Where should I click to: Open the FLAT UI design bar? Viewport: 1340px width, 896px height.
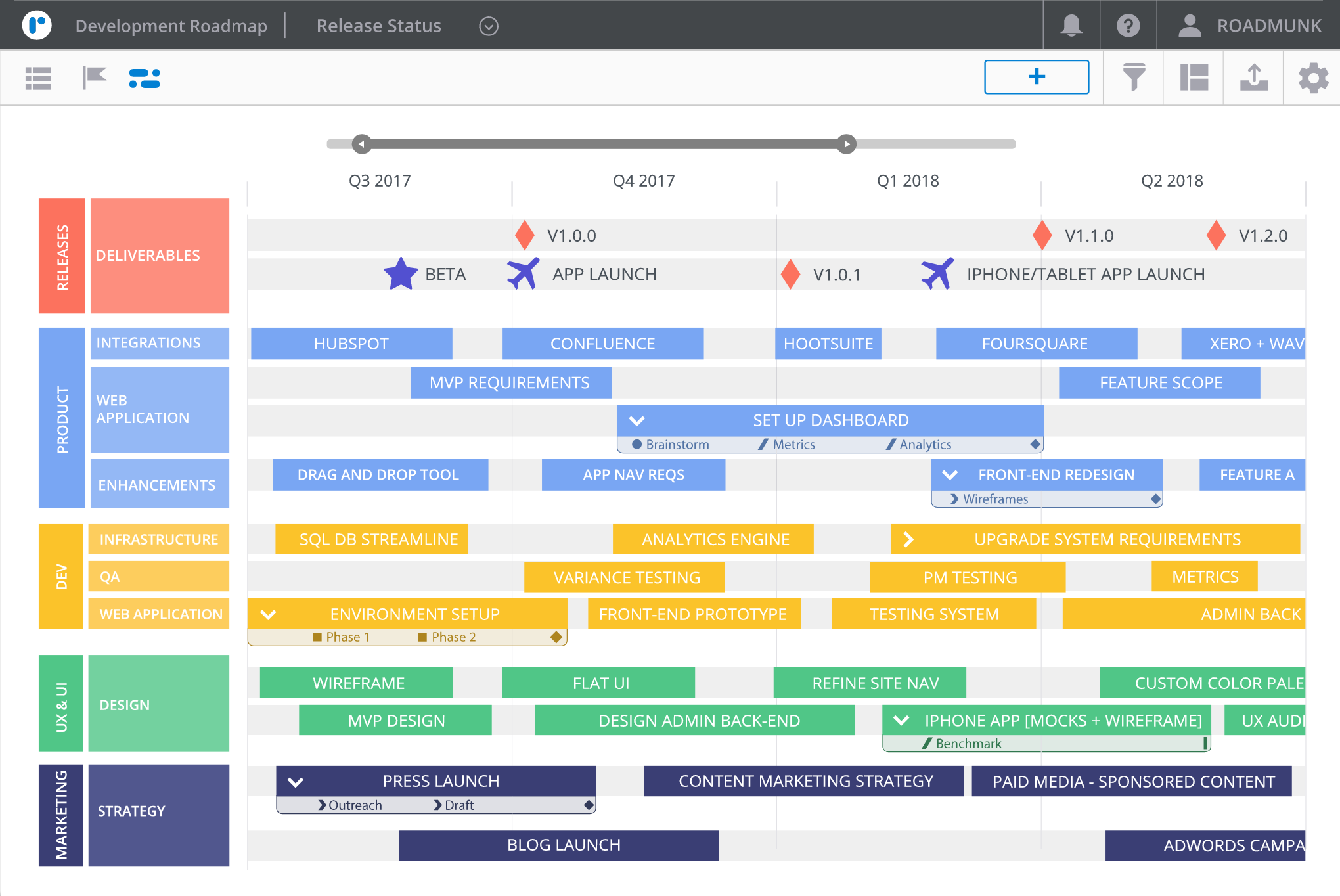tap(598, 683)
